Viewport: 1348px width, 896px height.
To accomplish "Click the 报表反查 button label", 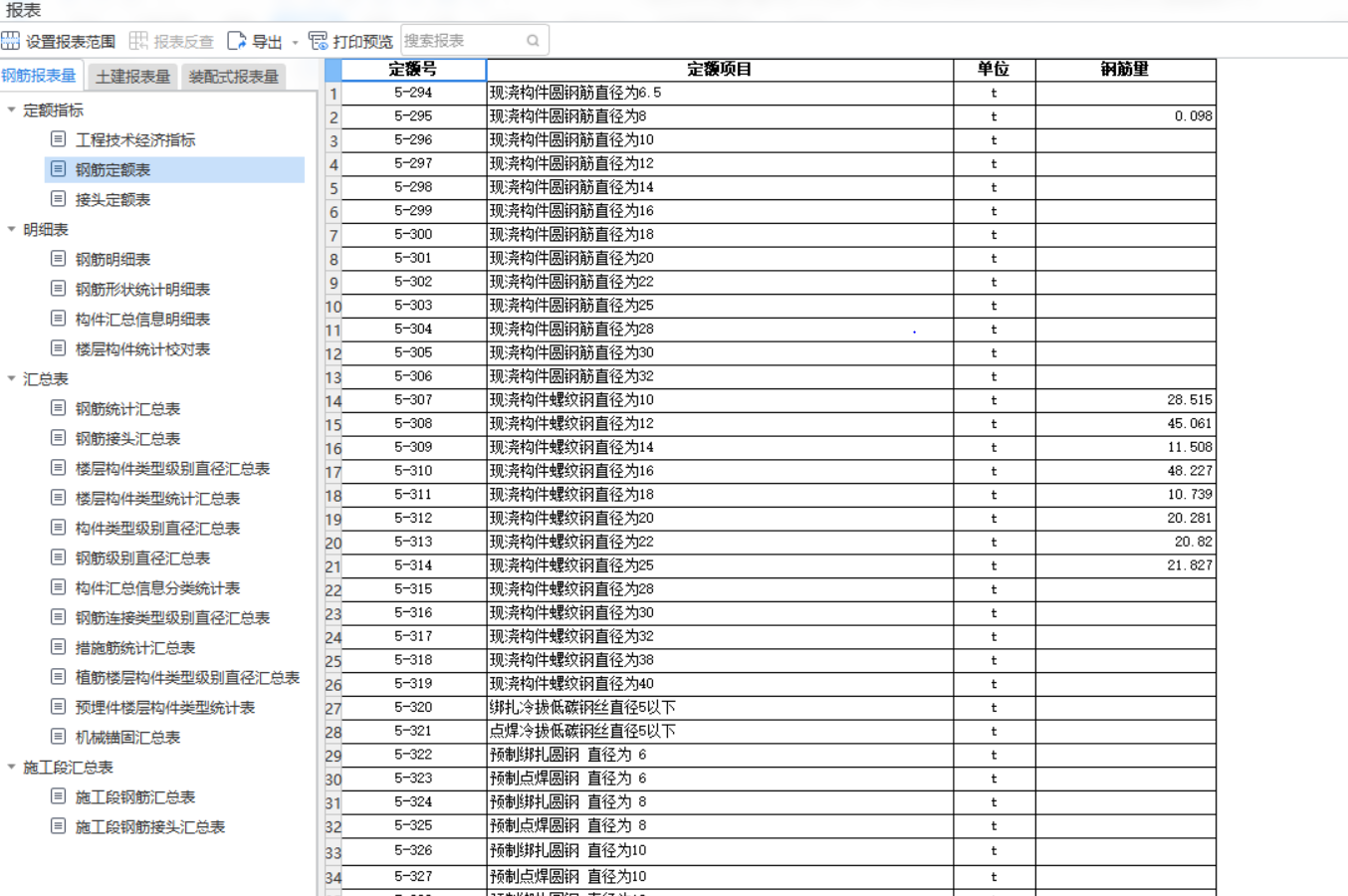I will pos(184,42).
